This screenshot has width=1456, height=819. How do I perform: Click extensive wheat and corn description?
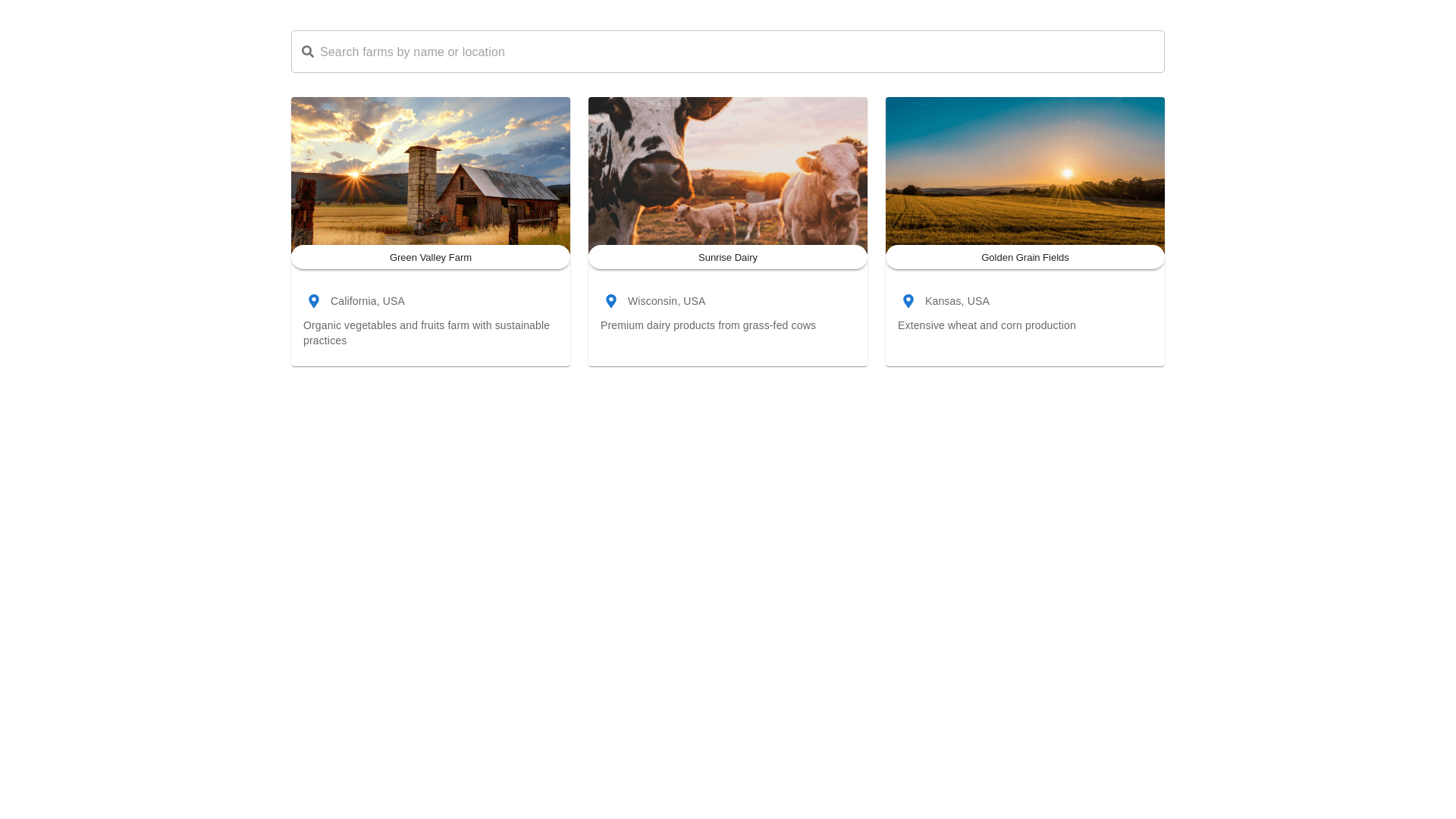987,325
